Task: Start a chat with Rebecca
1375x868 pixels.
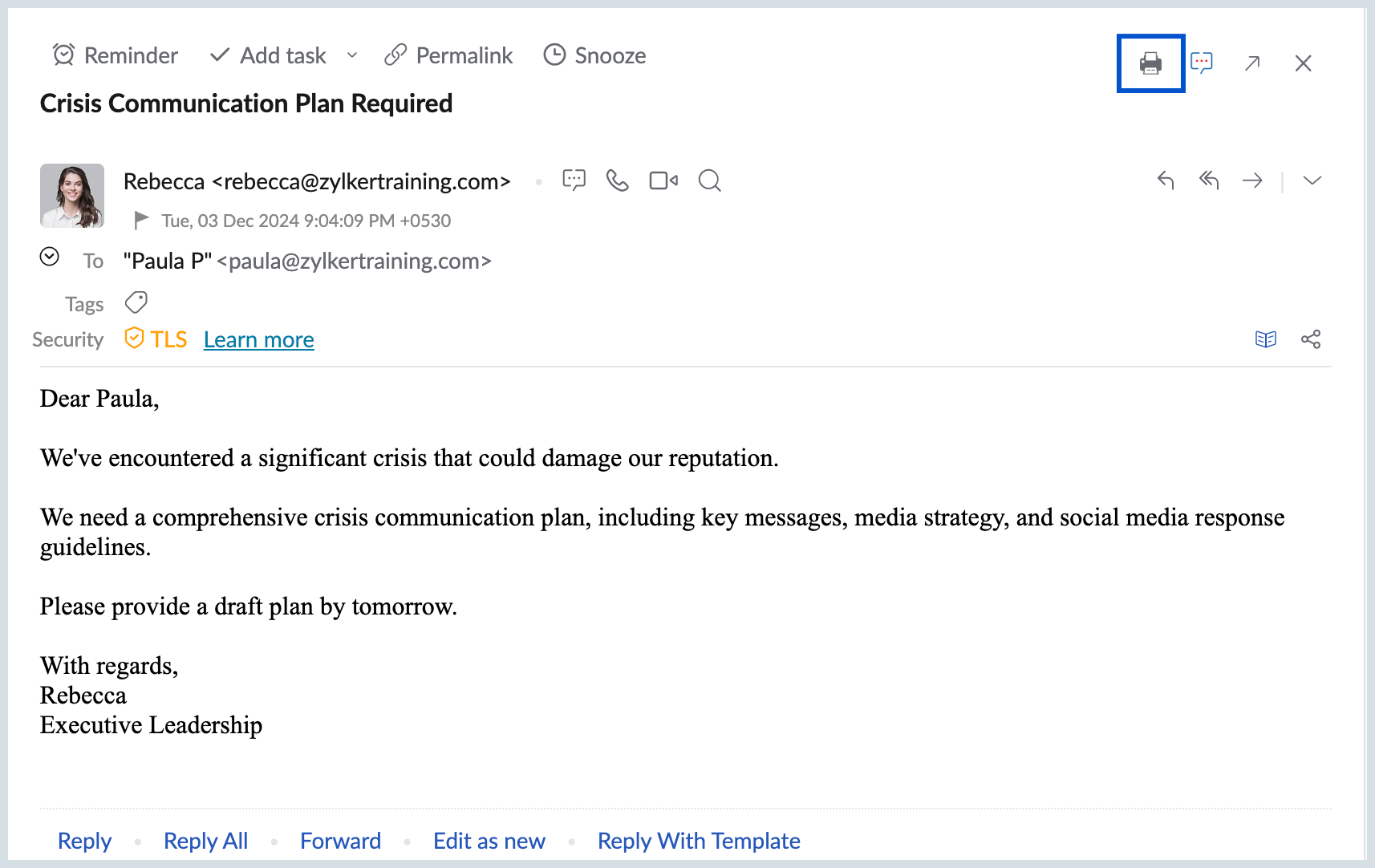Action: click(574, 180)
